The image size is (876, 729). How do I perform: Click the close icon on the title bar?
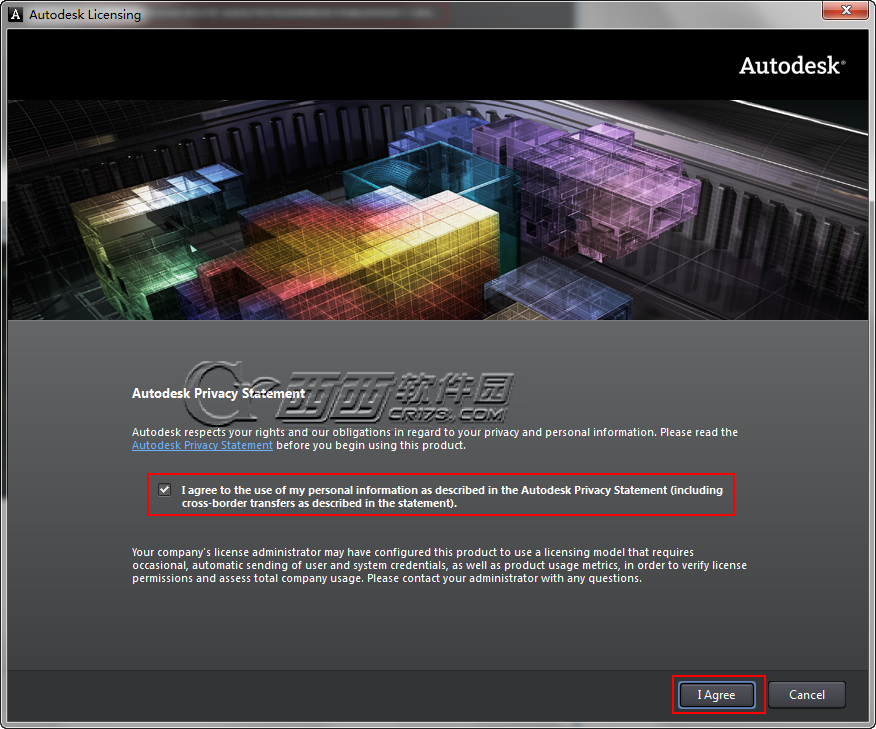click(845, 10)
